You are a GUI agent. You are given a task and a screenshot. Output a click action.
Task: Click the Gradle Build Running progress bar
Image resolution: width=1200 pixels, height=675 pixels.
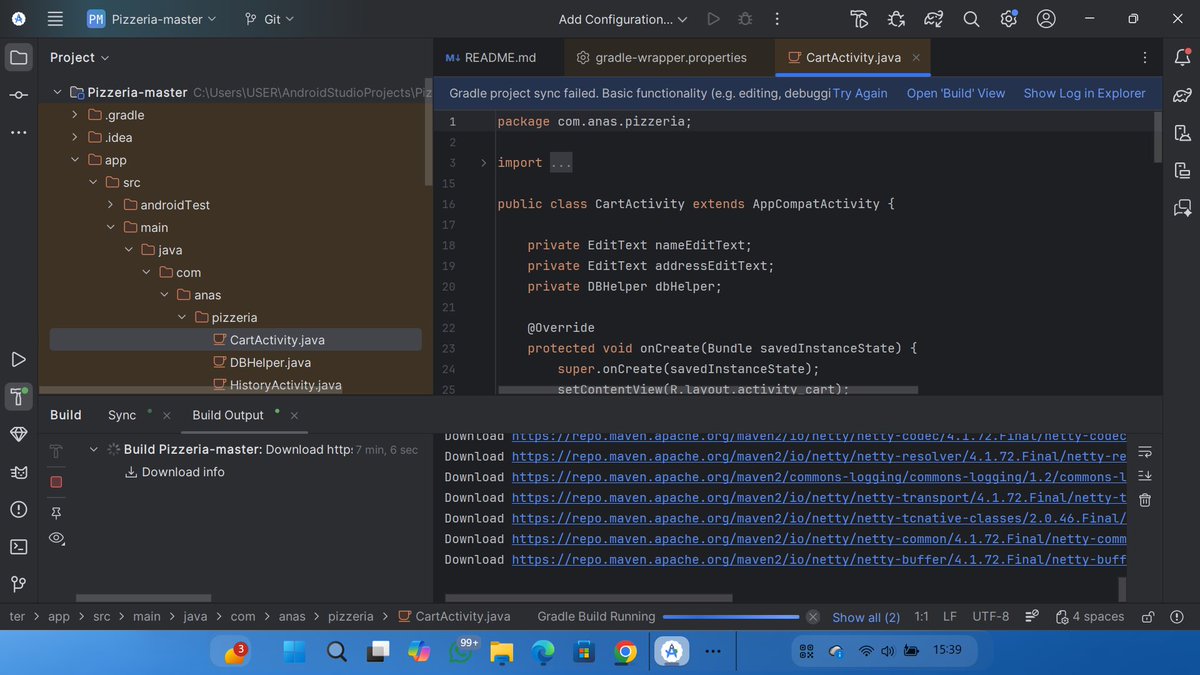tap(731, 617)
